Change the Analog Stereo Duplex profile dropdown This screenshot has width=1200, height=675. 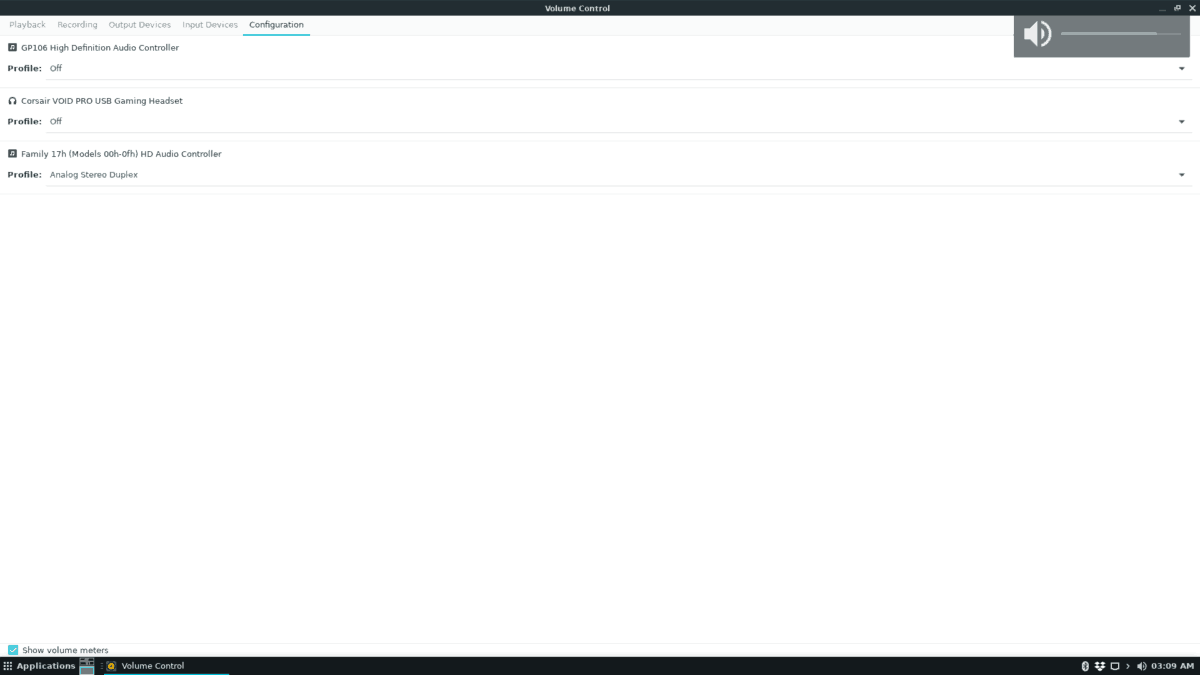(x=1182, y=174)
